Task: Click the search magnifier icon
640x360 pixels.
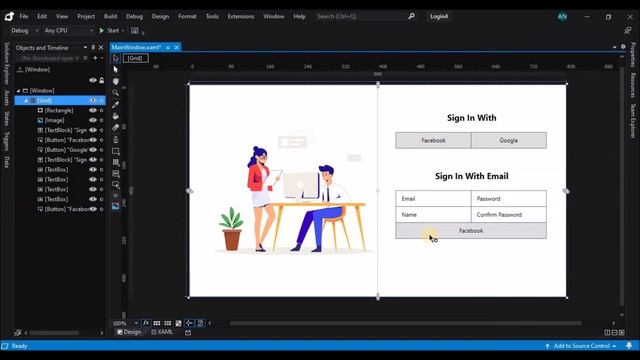Action: click(x=411, y=16)
